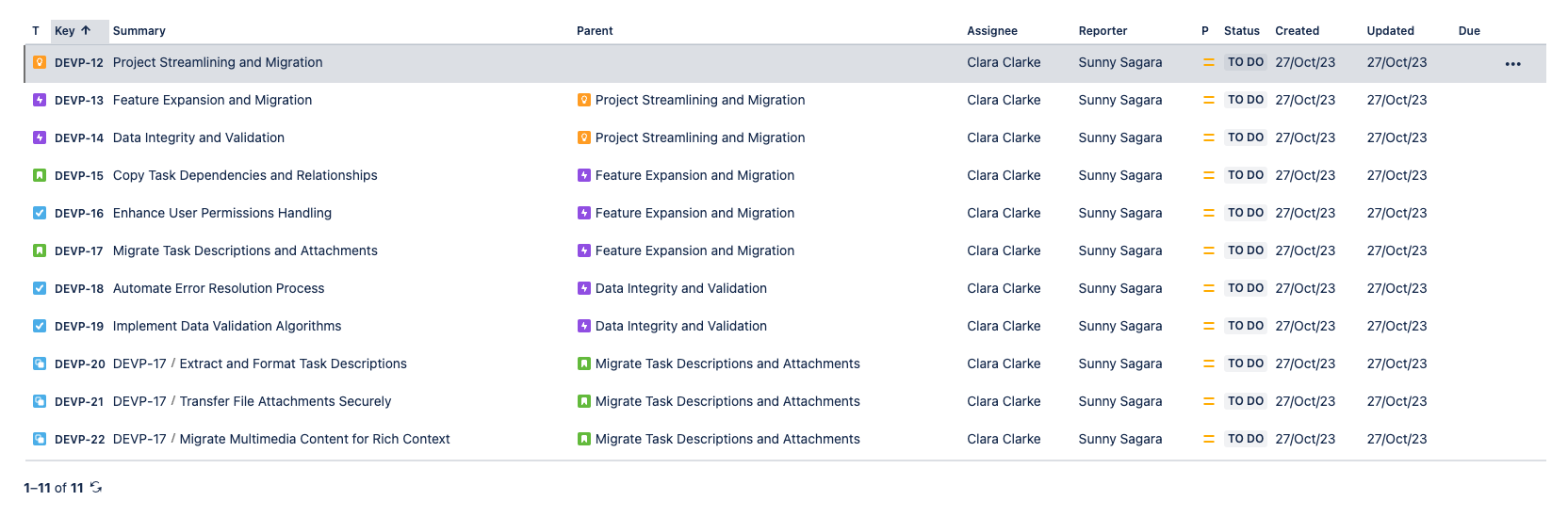Image resolution: width=1568 pixels, height=517 pixels.
Task: Click the parent epic icon on the DEVP-17 row
Action: (584, 250)
